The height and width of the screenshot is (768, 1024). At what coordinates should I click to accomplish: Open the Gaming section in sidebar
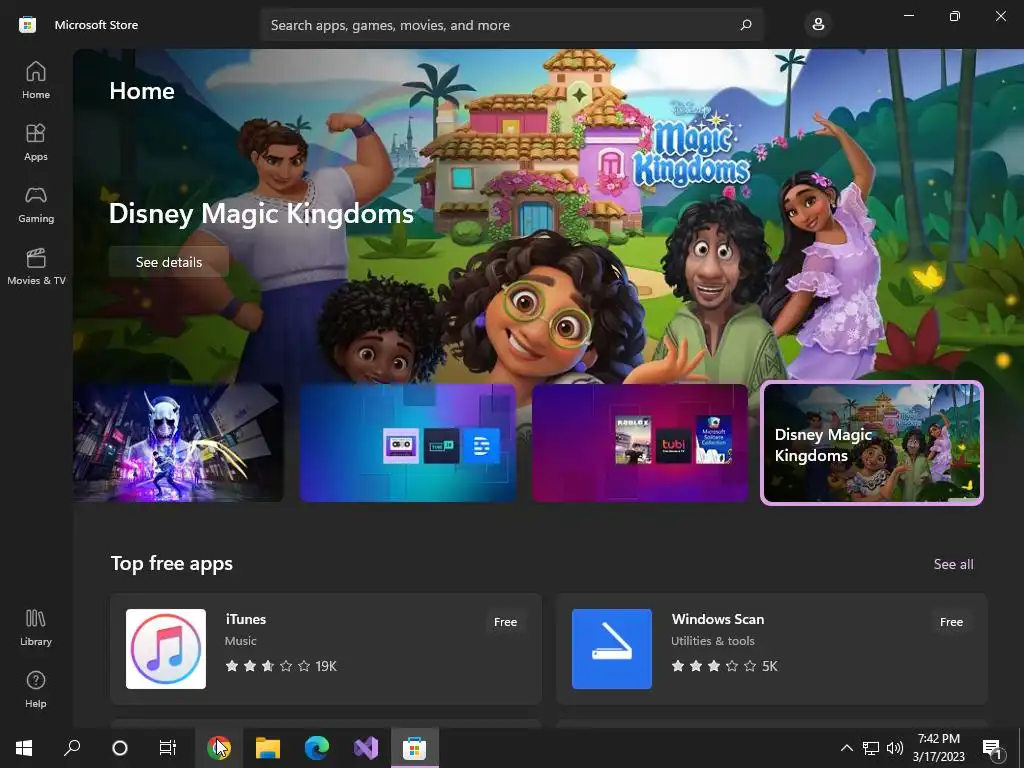click(36, 204)
